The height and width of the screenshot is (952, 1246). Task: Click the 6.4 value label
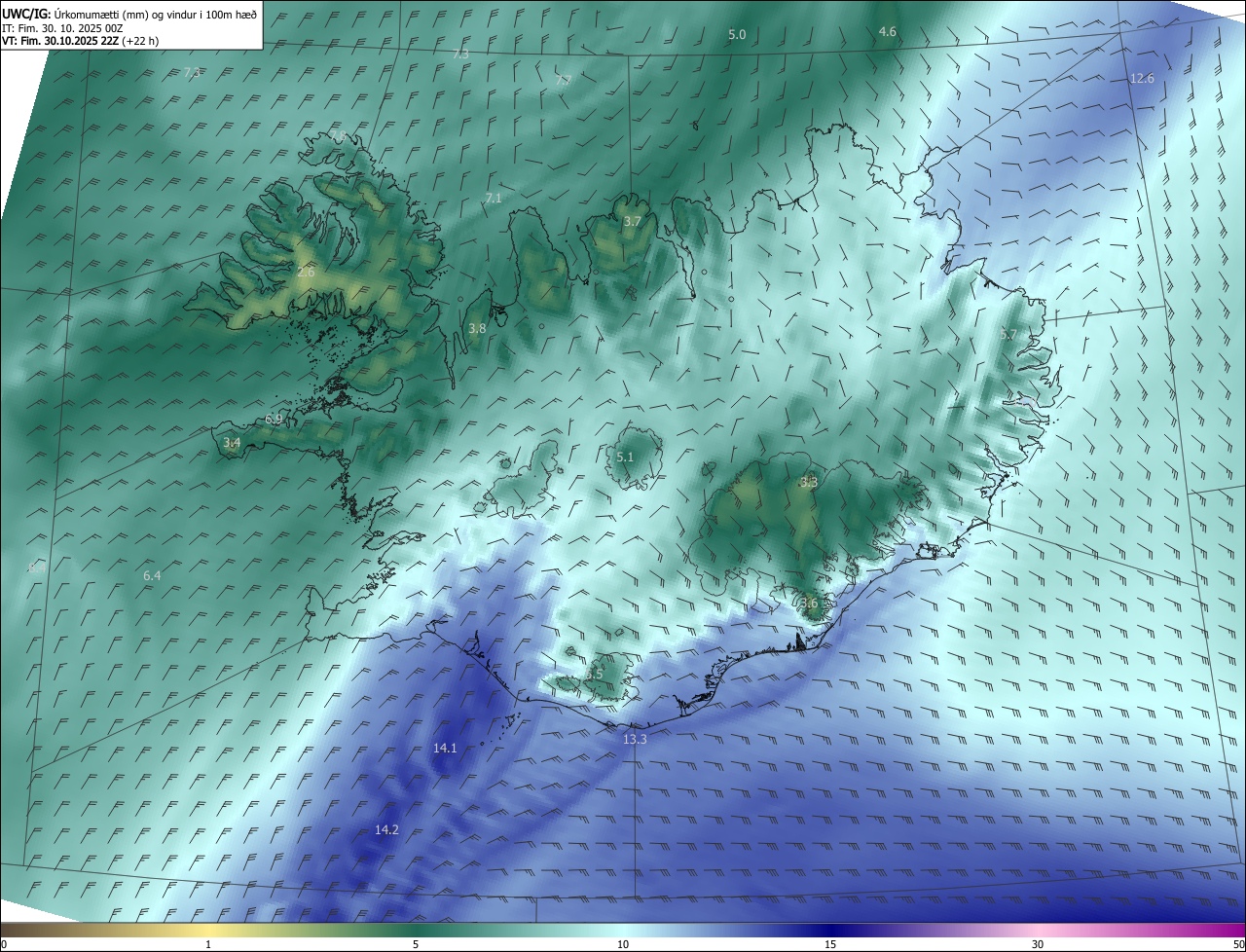(x=152, y=575)
